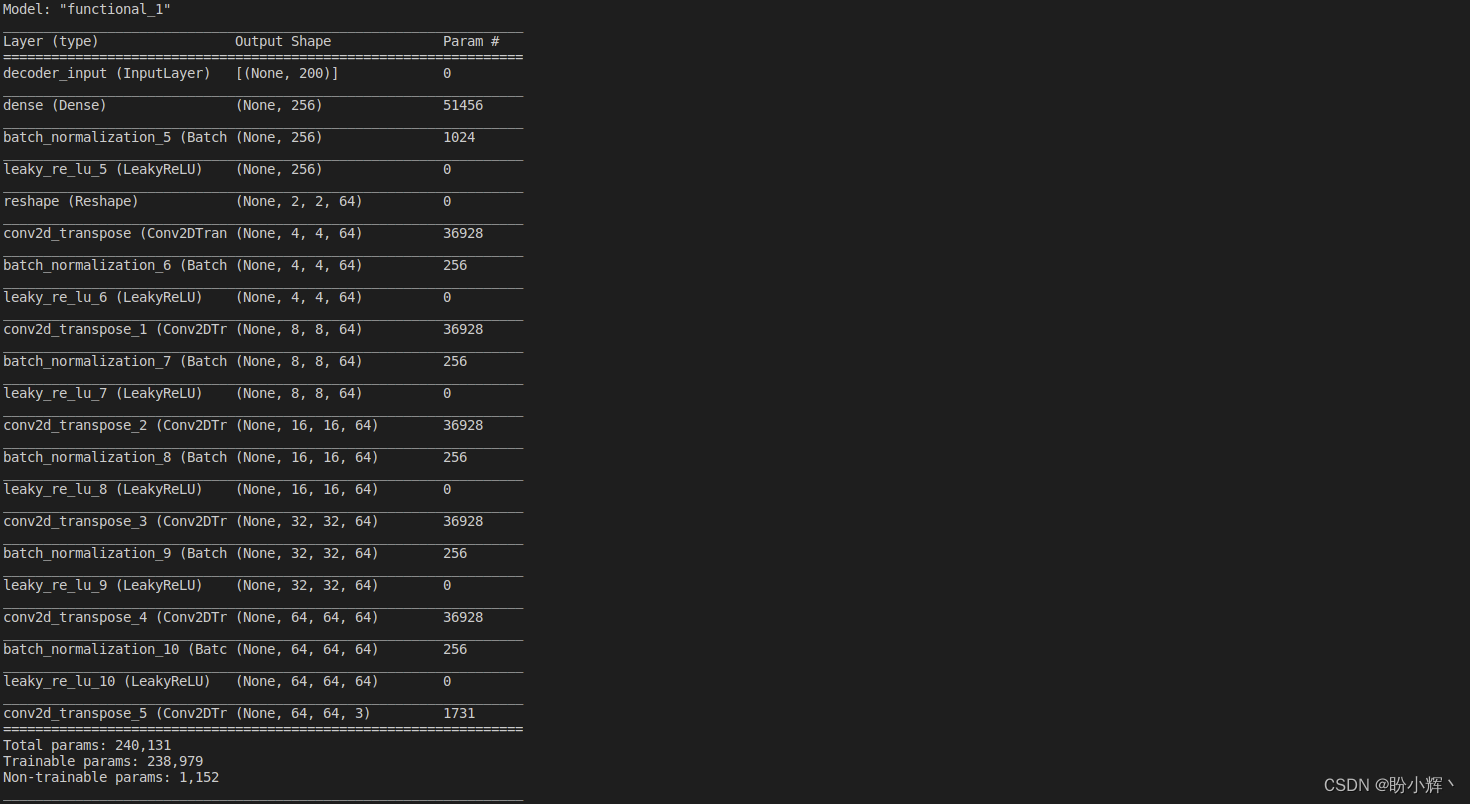The width and height of the screenshot is (1470, 804).
Task: Click leaky_re_lu_8 (LeakyReLU) layer name
Action: coord(103,490)
